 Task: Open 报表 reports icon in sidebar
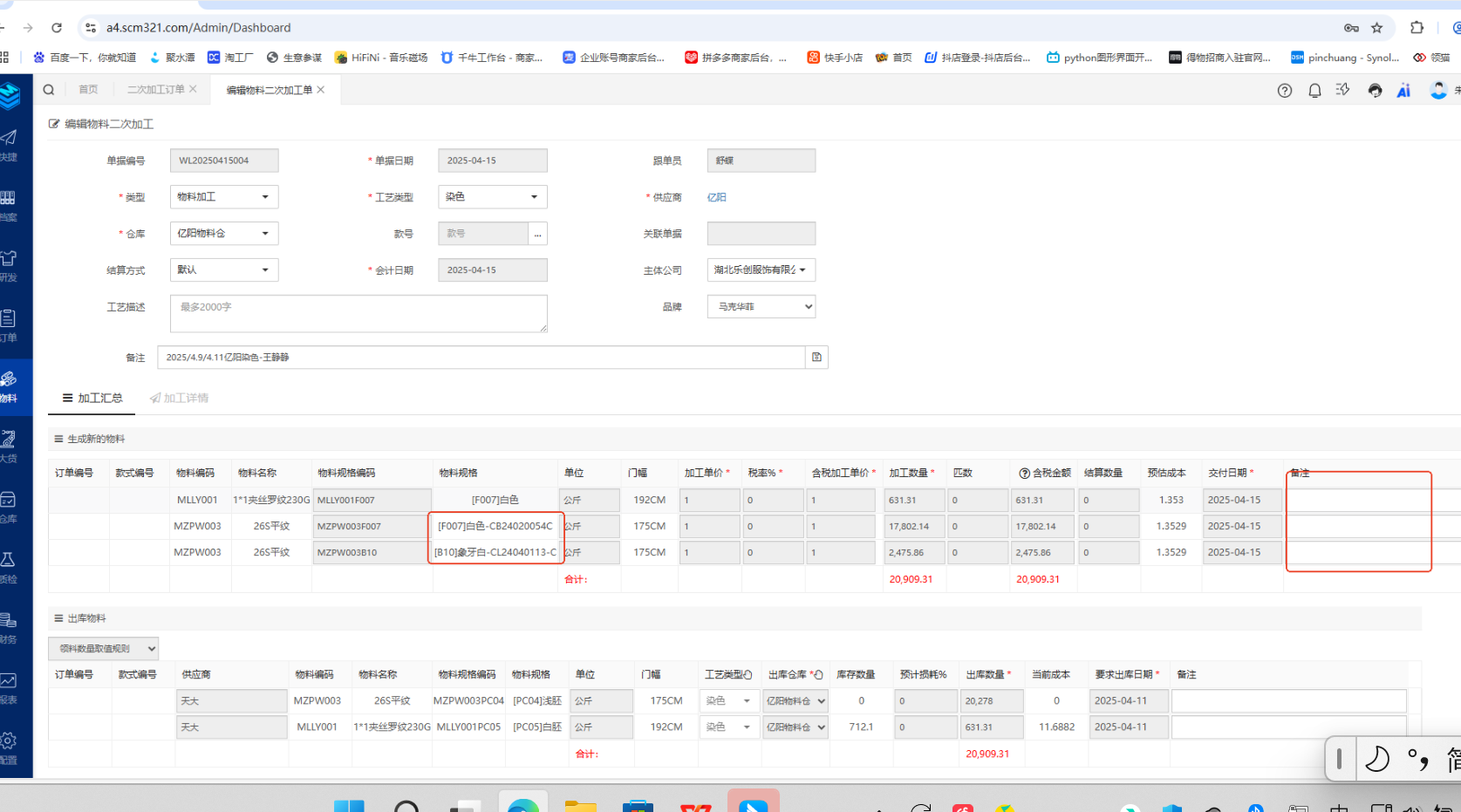click(x=10, y=687)
